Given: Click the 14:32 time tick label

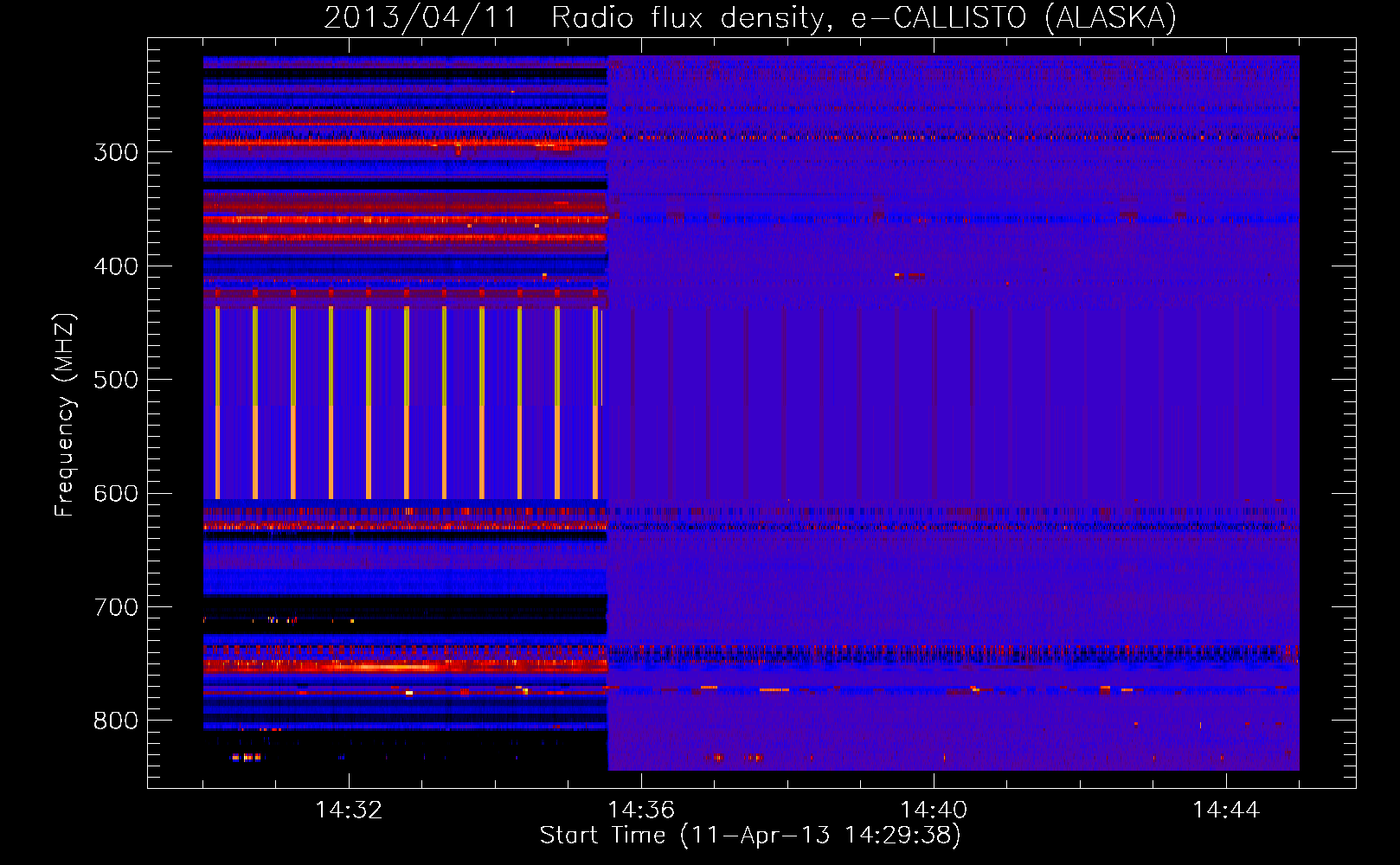Looking at the screenshot, I should coord(349,811).
